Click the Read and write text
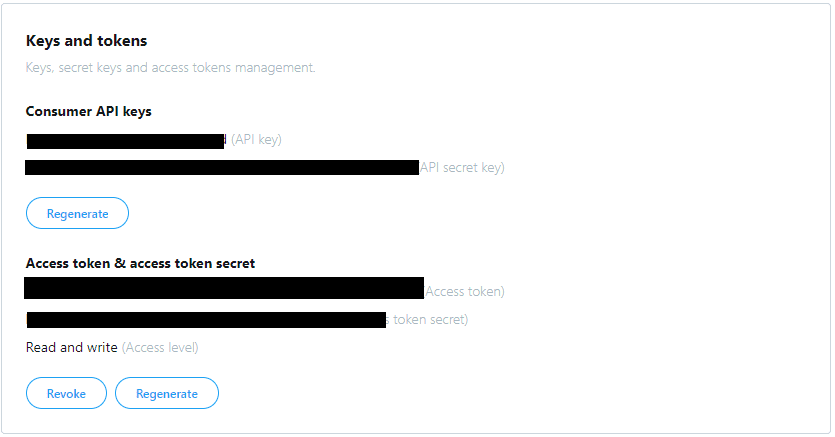Viewport: 835px width, 437px height. coord(71,348)
